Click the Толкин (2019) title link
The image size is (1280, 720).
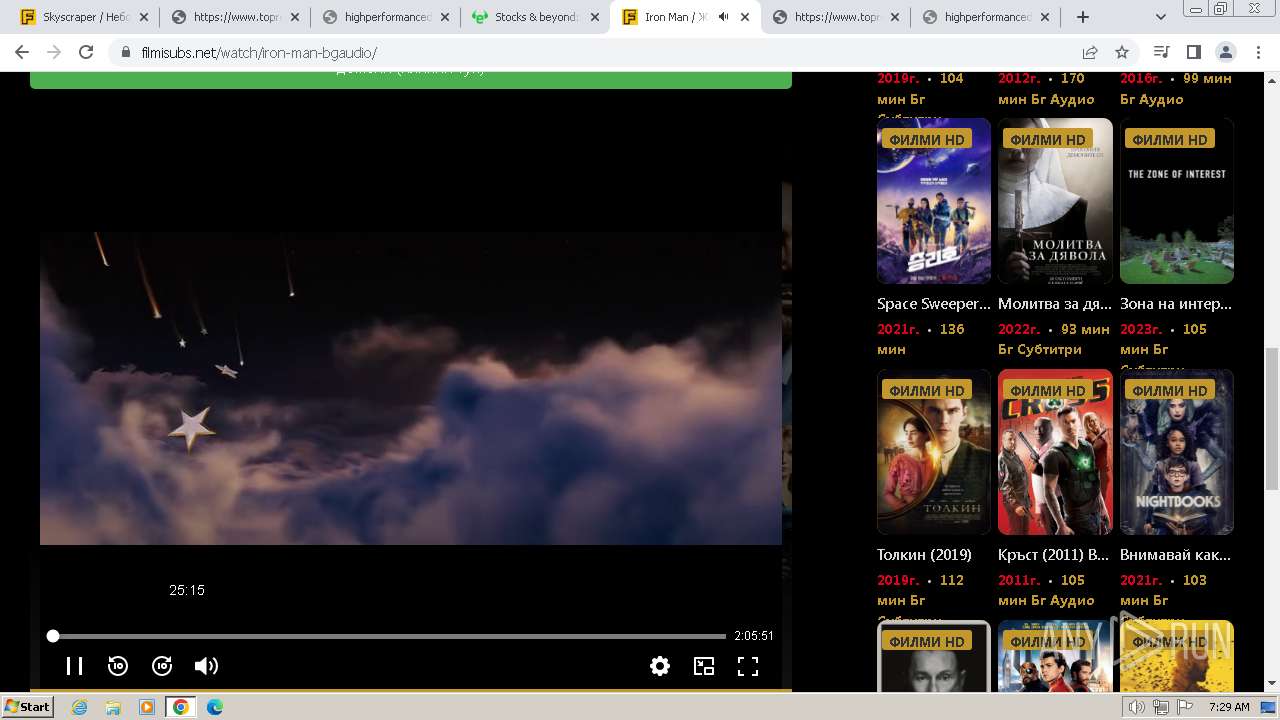[924, 555]
